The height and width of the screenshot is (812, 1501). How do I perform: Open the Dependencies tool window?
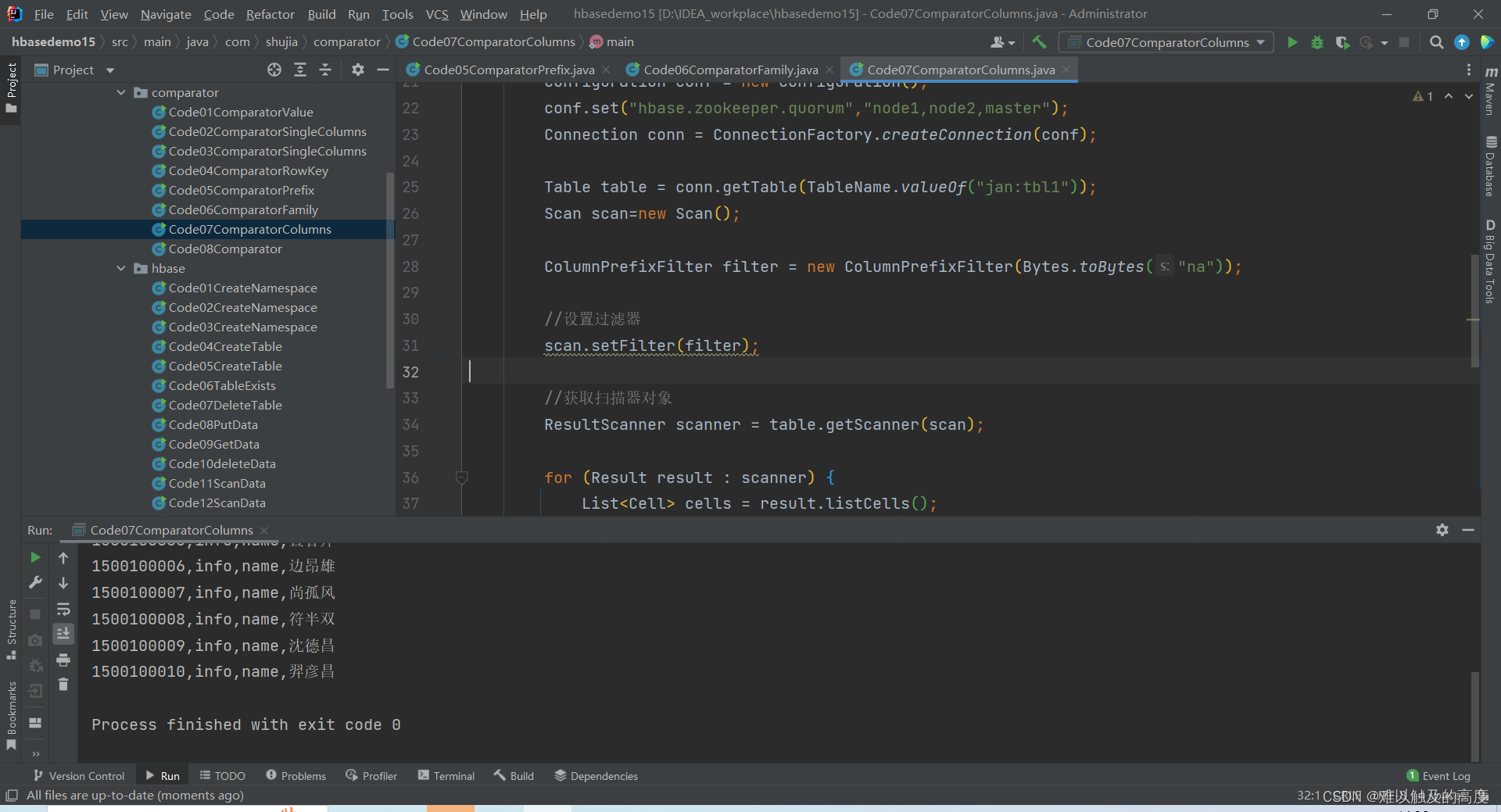click(596, 776)
